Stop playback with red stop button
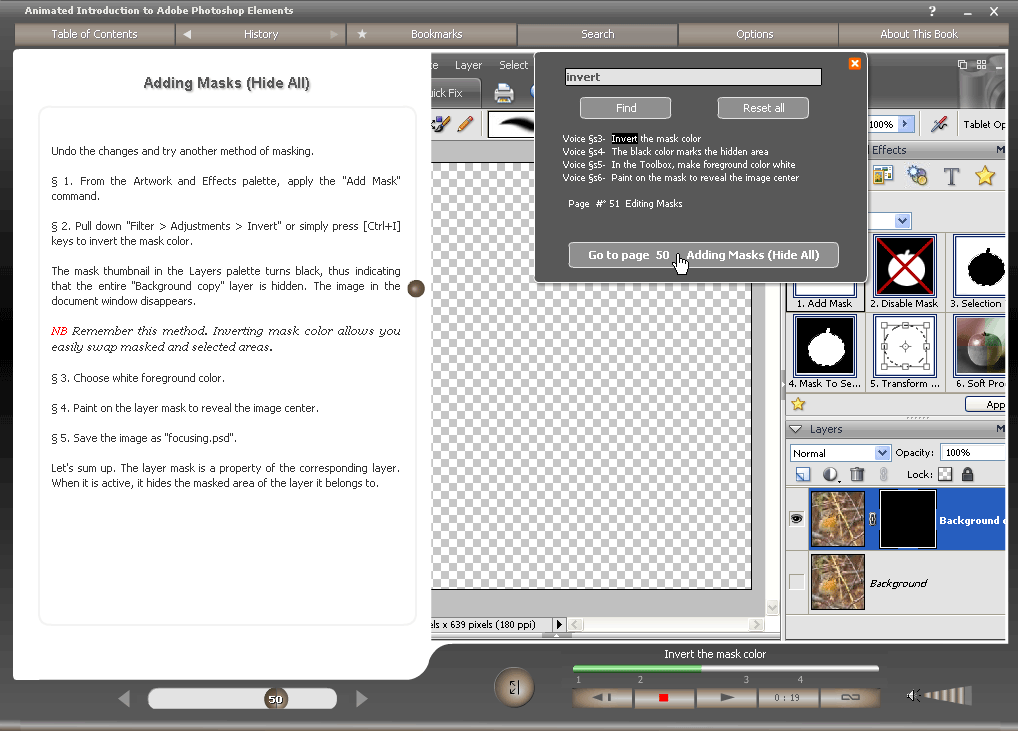This screenshot has width=1018, height=731. (x=664, y=698)
